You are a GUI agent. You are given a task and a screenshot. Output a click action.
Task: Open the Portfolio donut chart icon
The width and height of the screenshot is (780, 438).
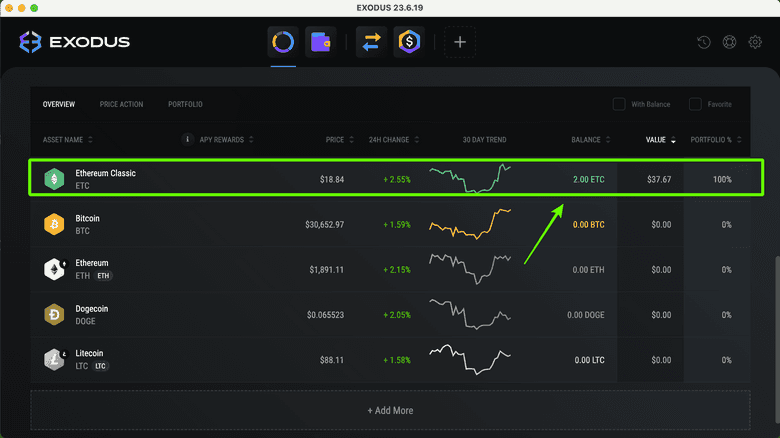[x=283, y=43]
